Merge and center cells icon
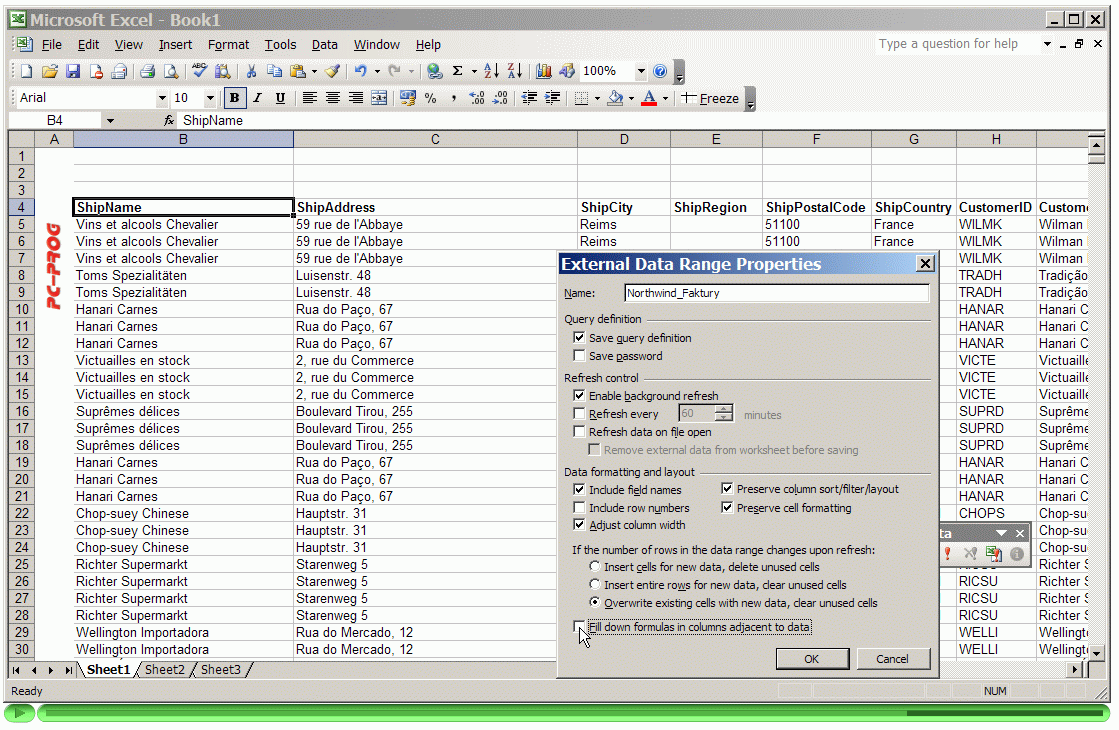 [x=379, y=98]
